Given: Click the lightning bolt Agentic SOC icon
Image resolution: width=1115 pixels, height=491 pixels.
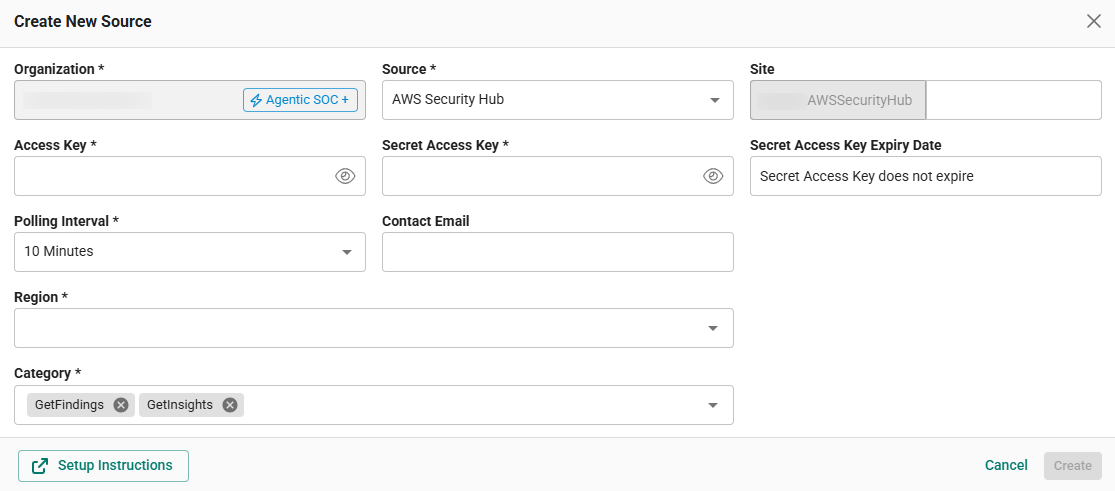Looking at the screenshot, I should (256, 100).
